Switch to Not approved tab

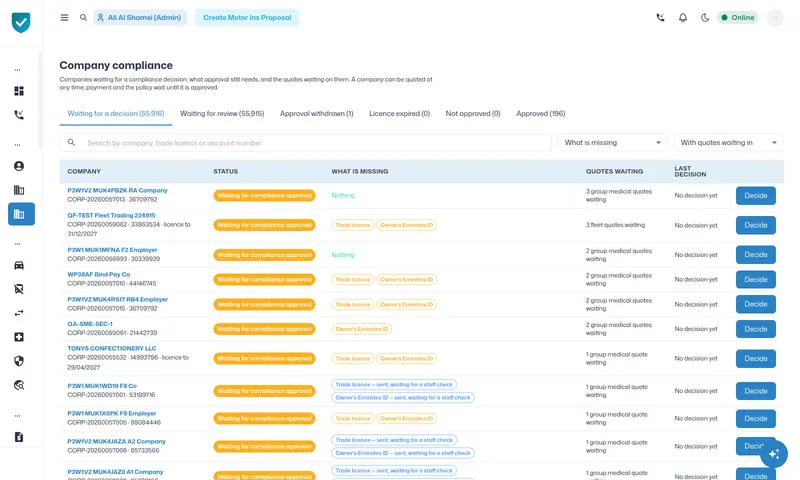click(x=473, y=114)
